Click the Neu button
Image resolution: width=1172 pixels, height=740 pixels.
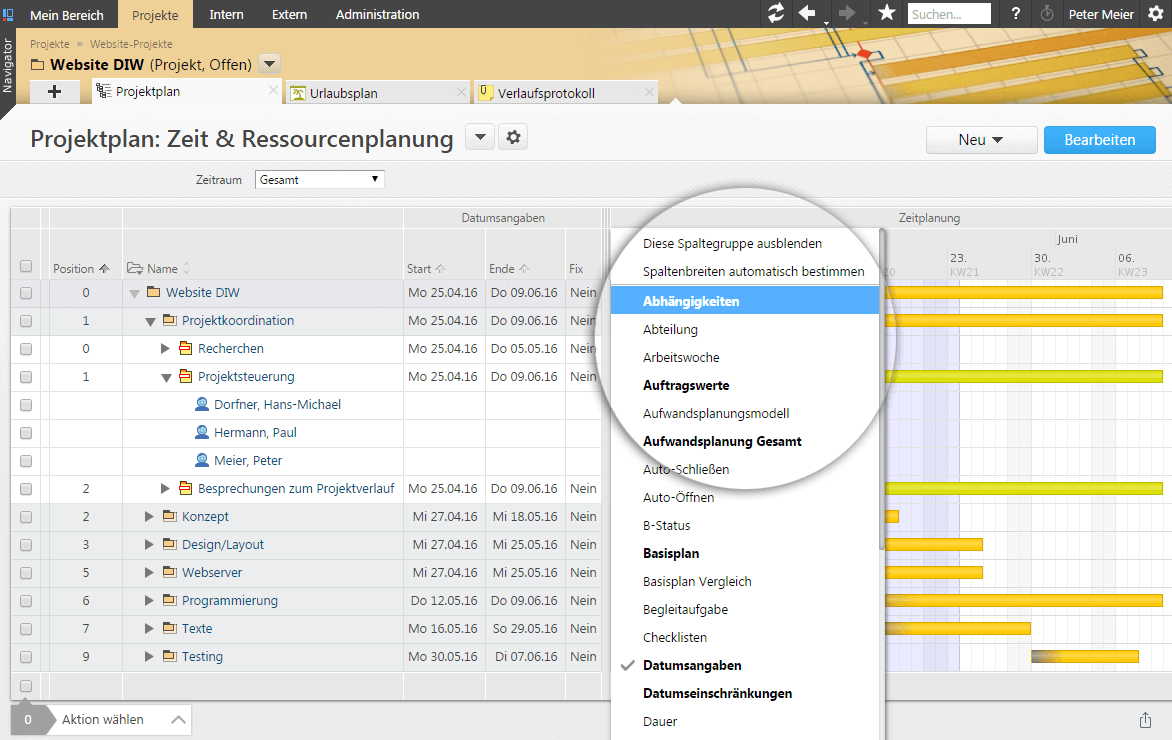coord(980,140)
